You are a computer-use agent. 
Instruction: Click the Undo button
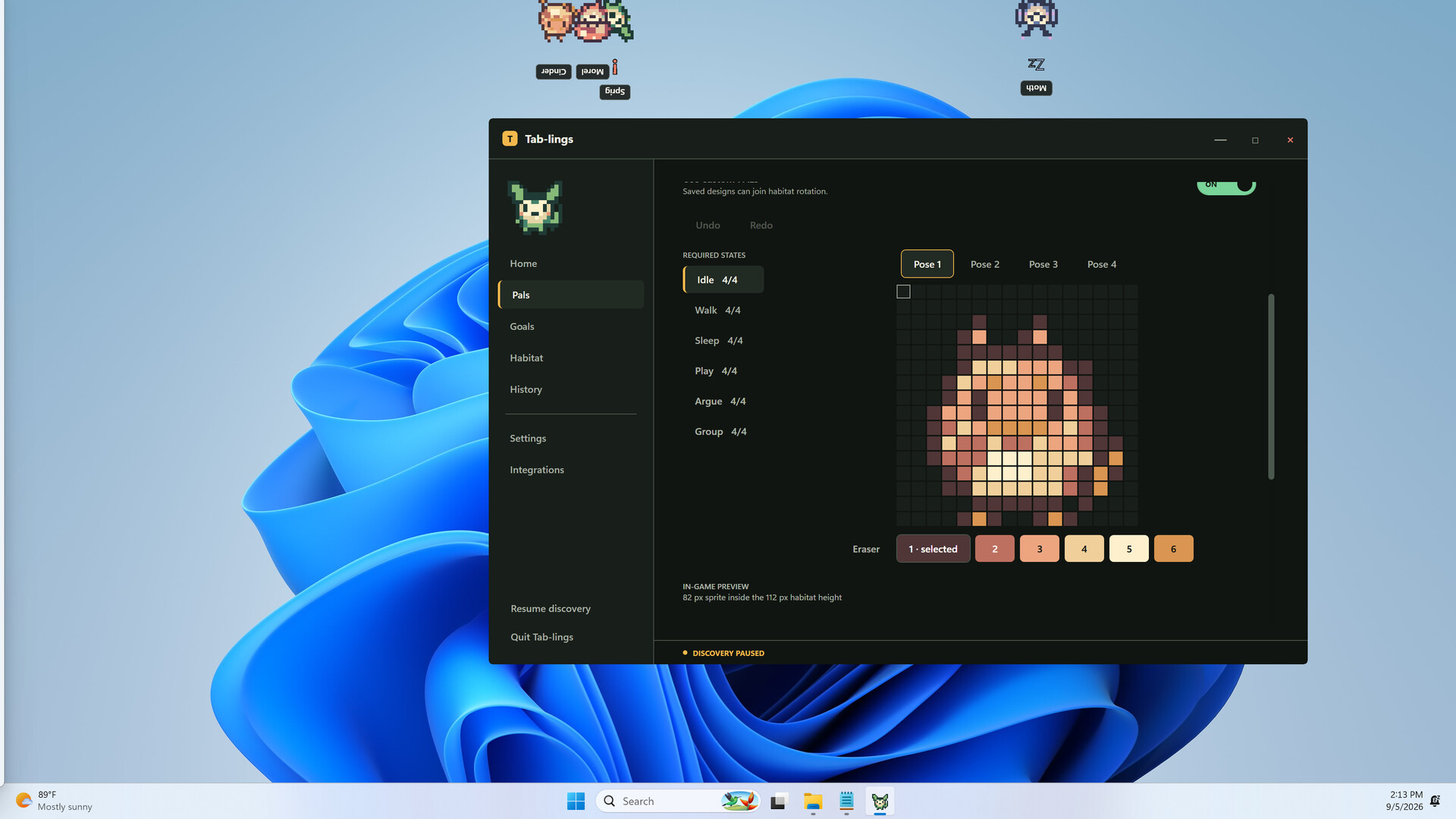[x=708, y=225]
